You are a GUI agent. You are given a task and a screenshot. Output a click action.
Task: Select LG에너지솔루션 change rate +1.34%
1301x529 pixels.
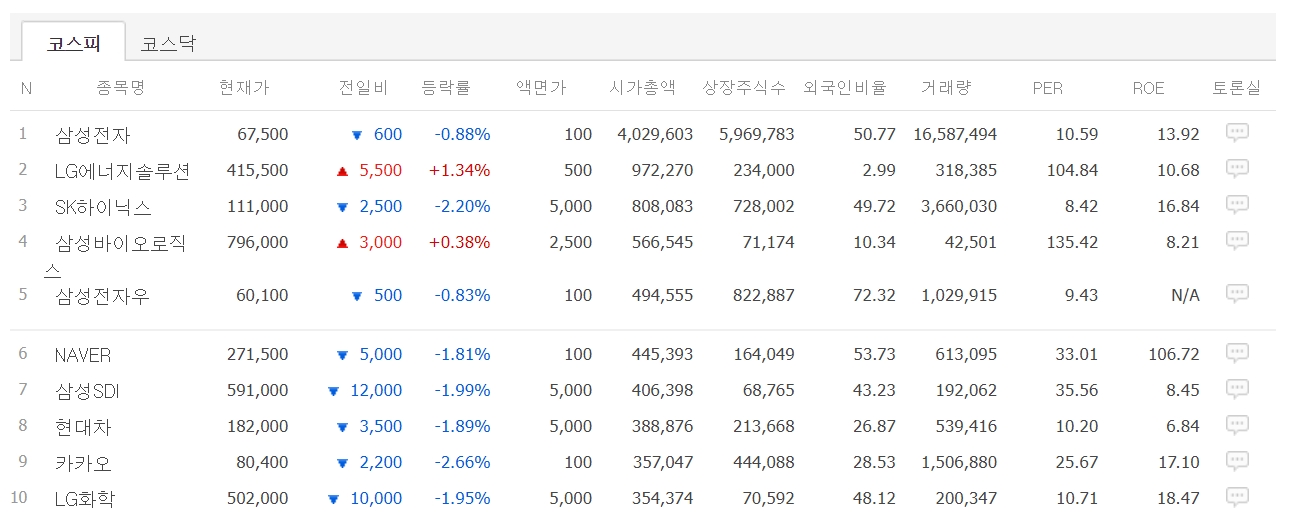click(x=460, y=170)
